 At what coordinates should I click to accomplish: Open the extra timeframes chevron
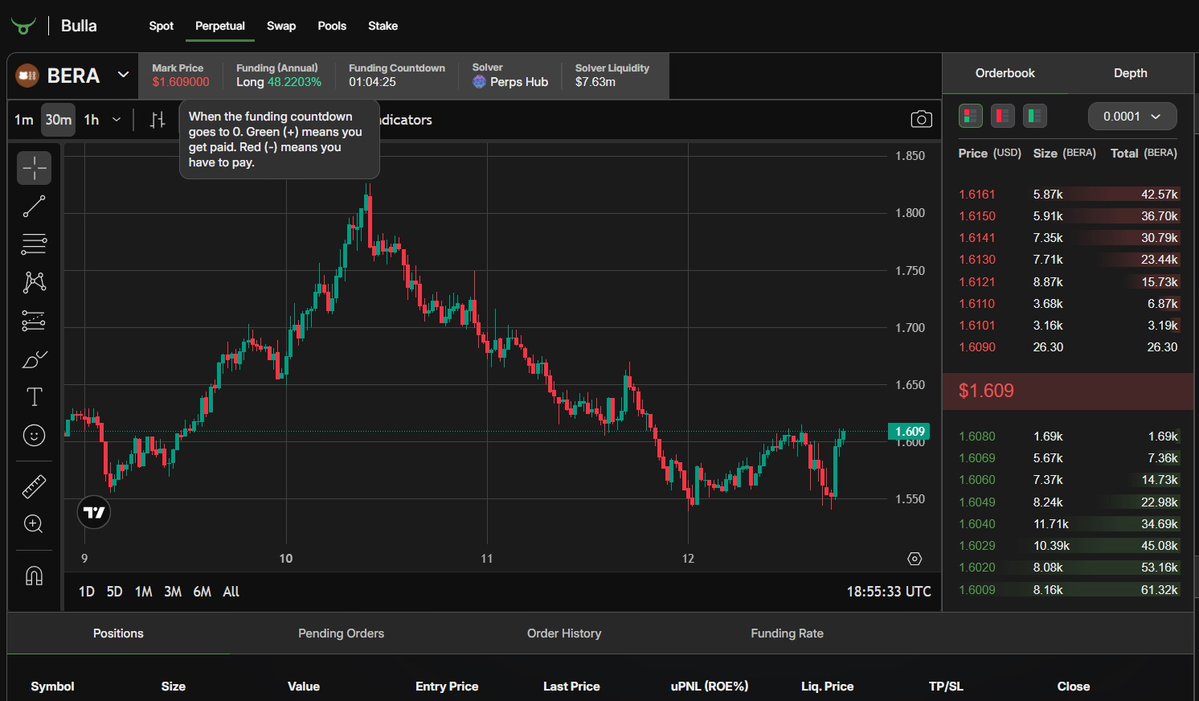114,119
